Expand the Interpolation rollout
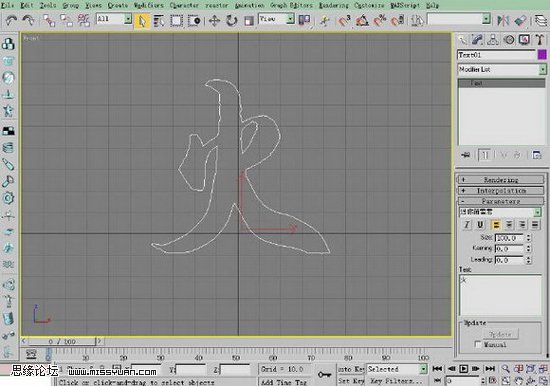 click(x=501, y=191)
